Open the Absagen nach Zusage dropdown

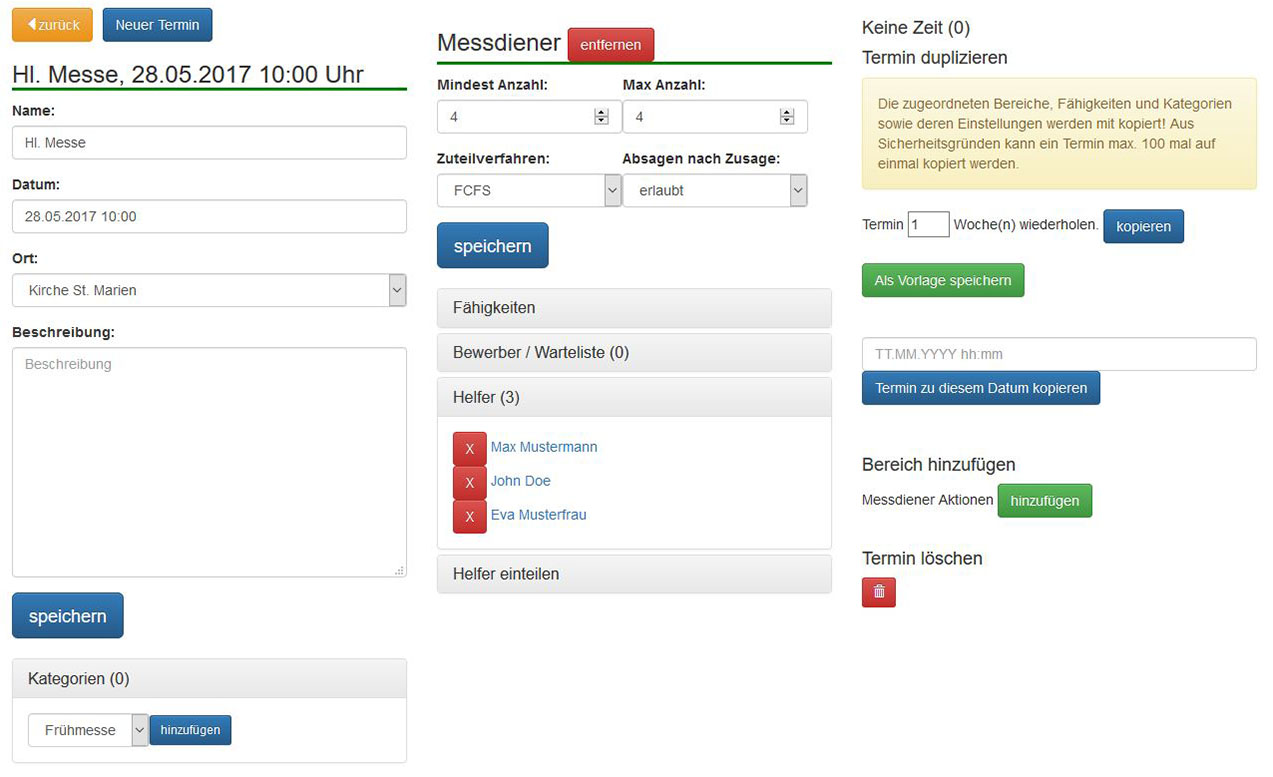[x=714, y=190]
